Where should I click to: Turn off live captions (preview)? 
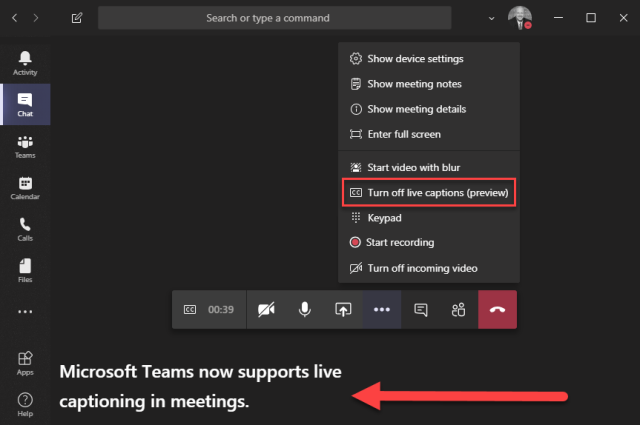(x=429, y=192)
